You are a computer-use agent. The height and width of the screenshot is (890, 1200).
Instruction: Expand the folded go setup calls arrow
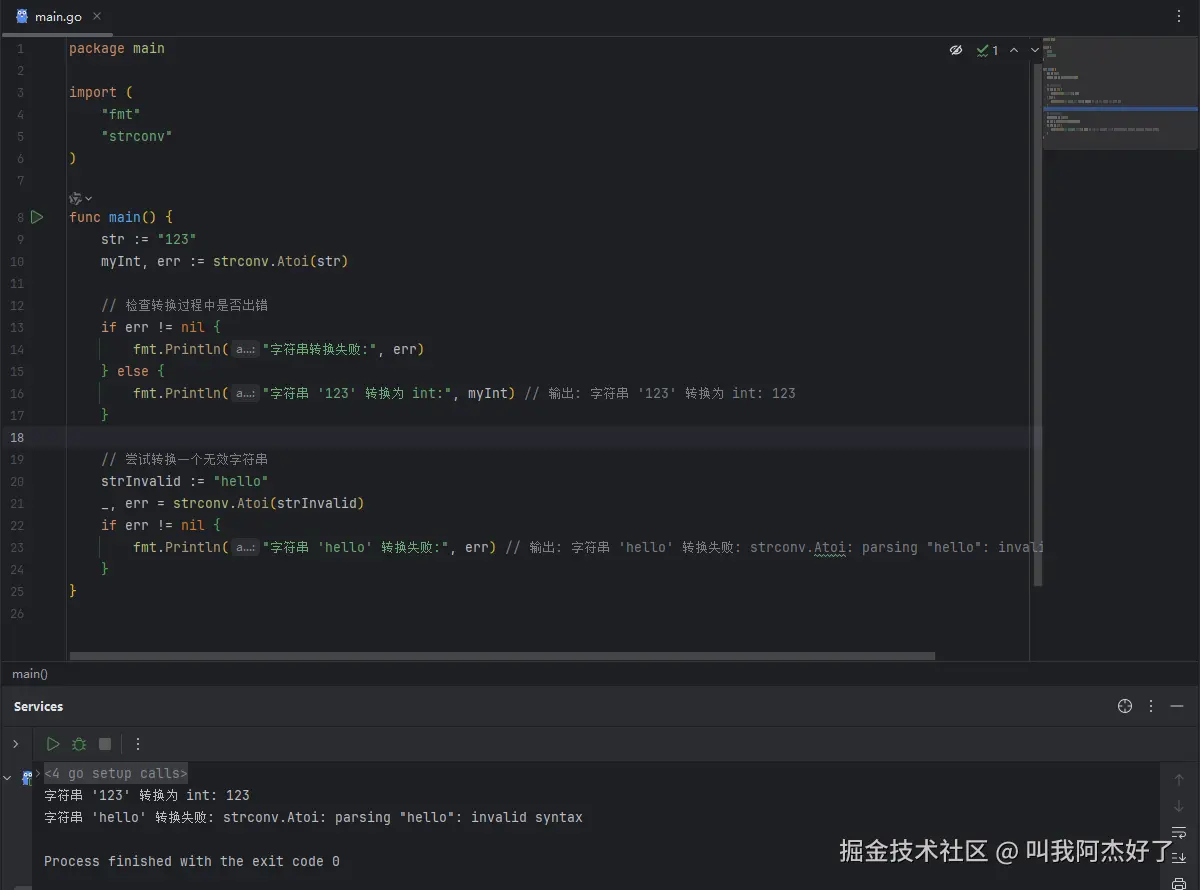point(39,773)
